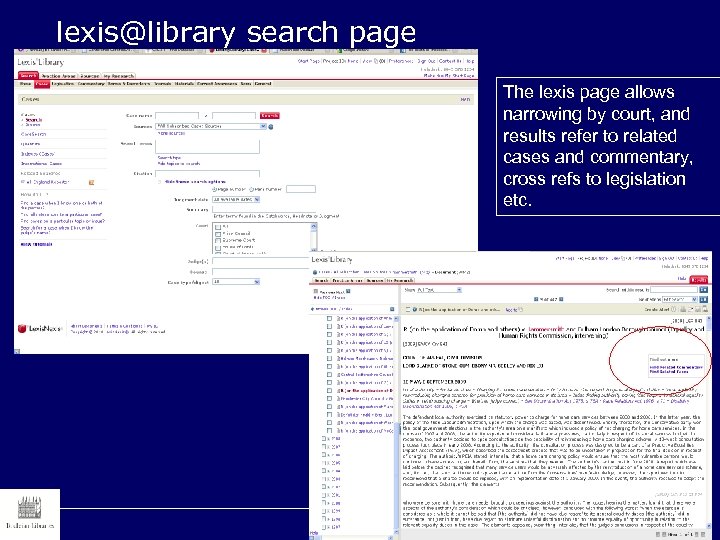The width and height of the screenshot is (720, 540).
Task: Click Find Related Commentary link
Action: (676, 367)
